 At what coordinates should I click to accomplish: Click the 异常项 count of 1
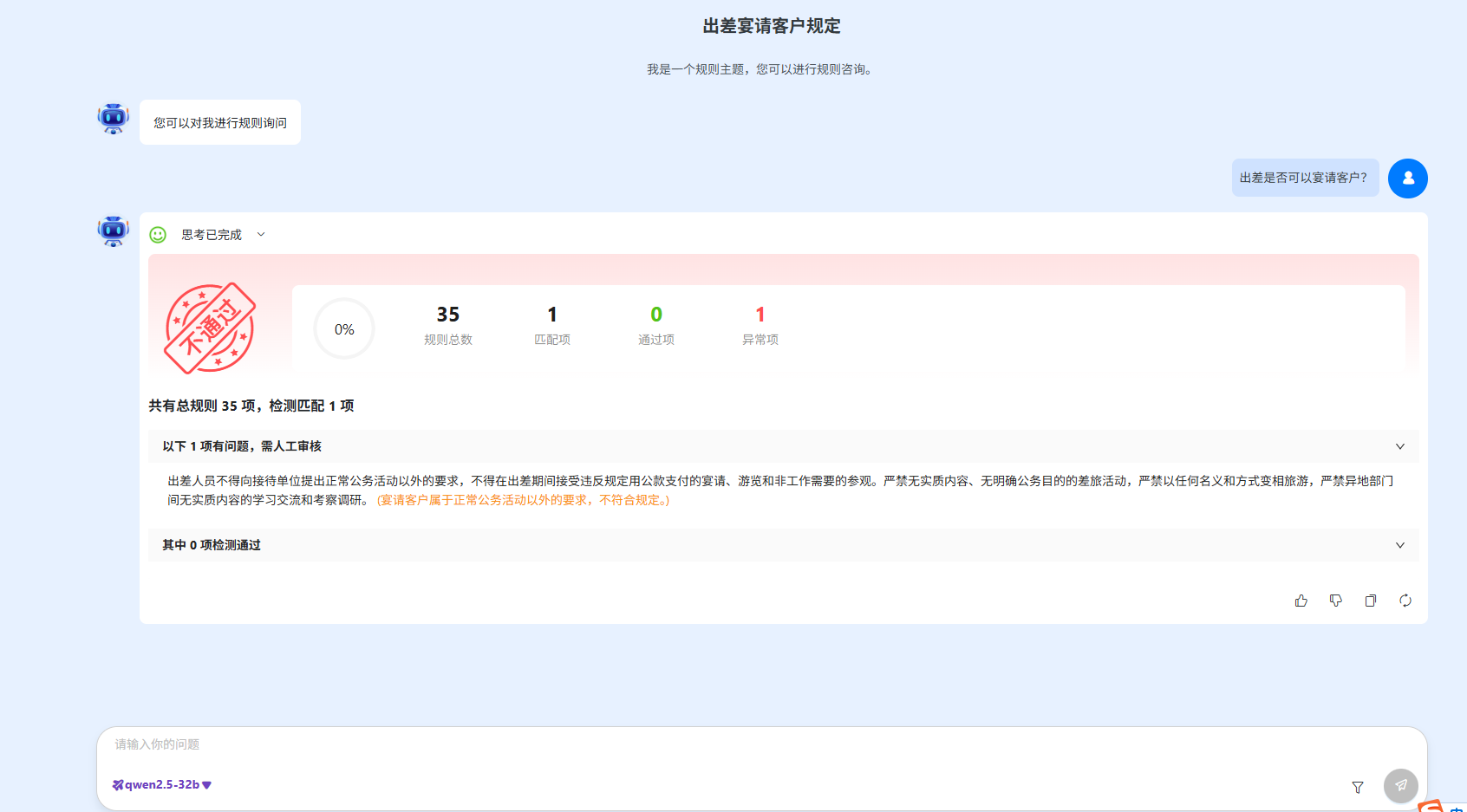tap(760, 315)
